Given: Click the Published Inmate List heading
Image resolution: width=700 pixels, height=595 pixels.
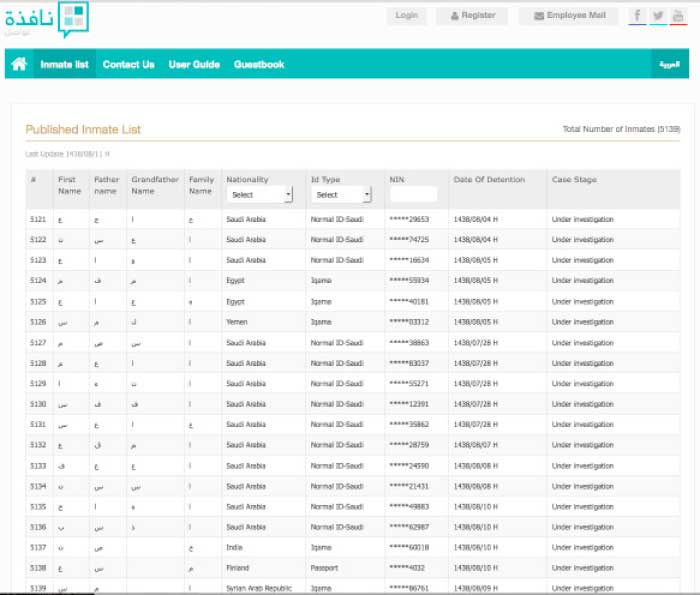Looking at the screenshot, I should (83, 129).
